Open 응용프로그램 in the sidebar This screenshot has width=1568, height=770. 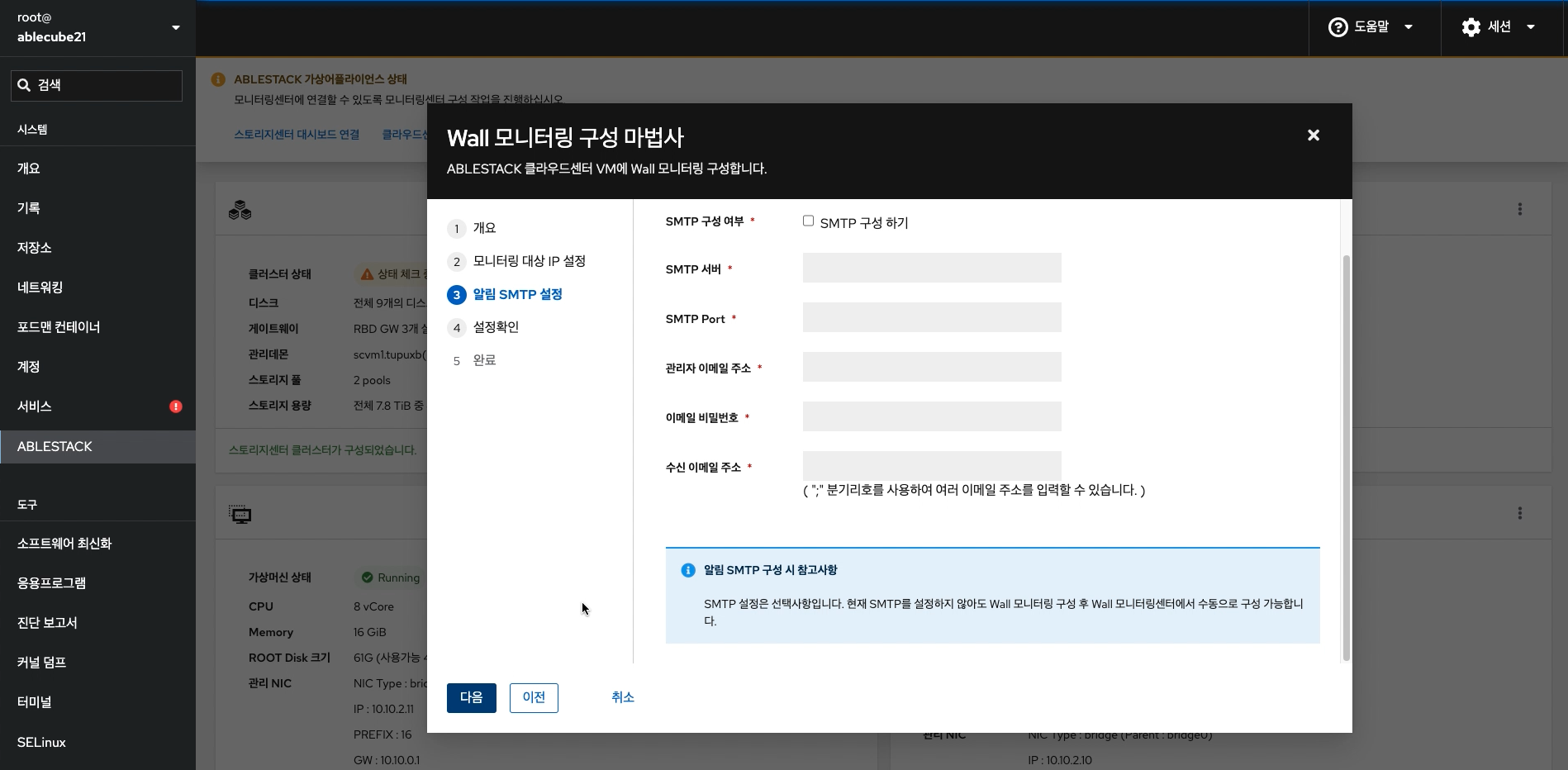97,583
